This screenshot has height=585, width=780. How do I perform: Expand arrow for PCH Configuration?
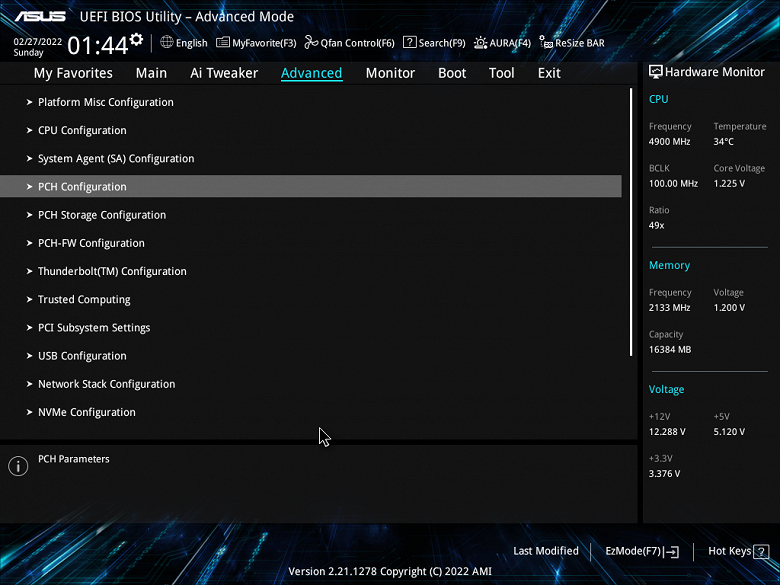tap(29, 187)
